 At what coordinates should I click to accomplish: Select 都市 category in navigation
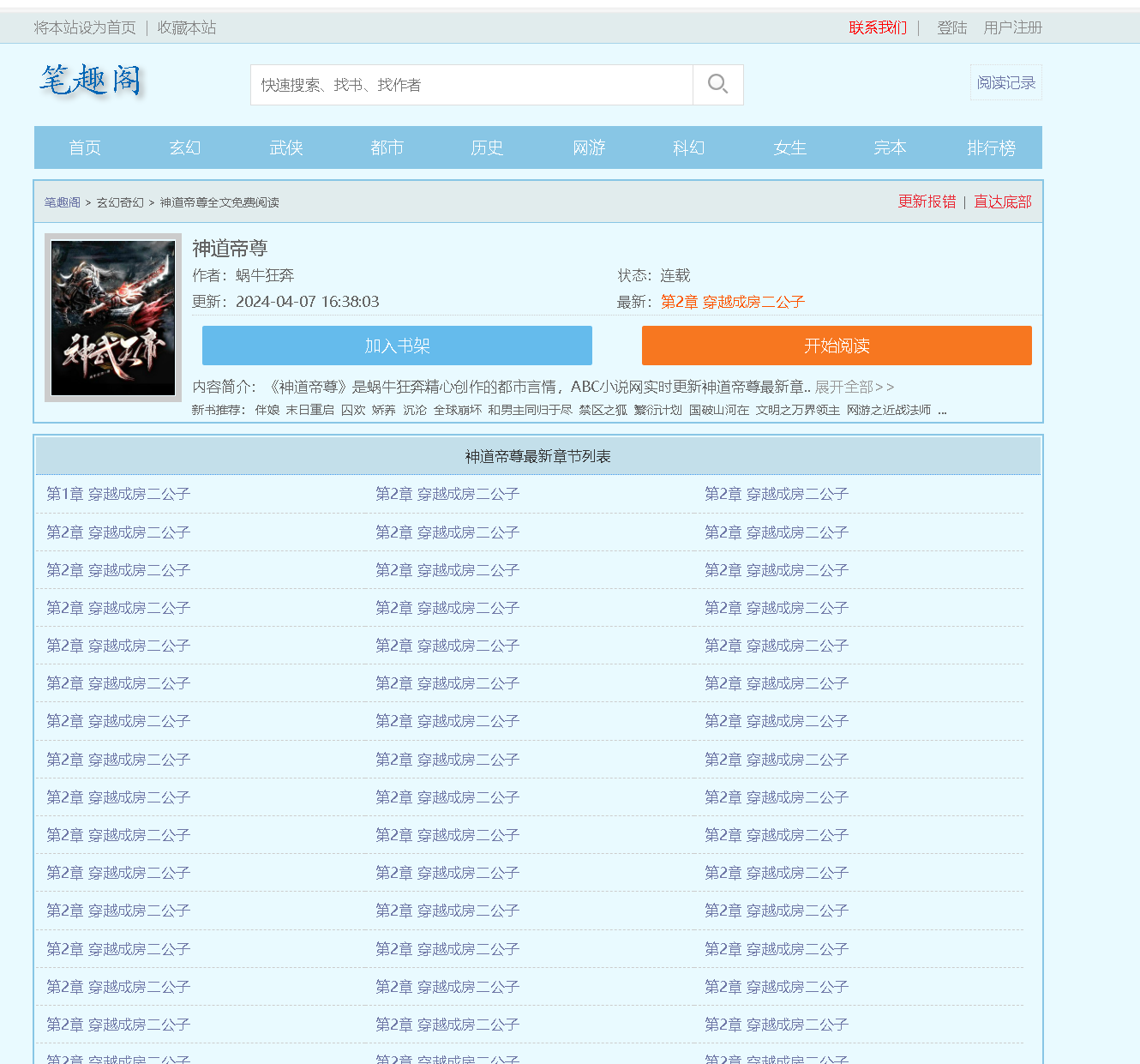[387, 147]
